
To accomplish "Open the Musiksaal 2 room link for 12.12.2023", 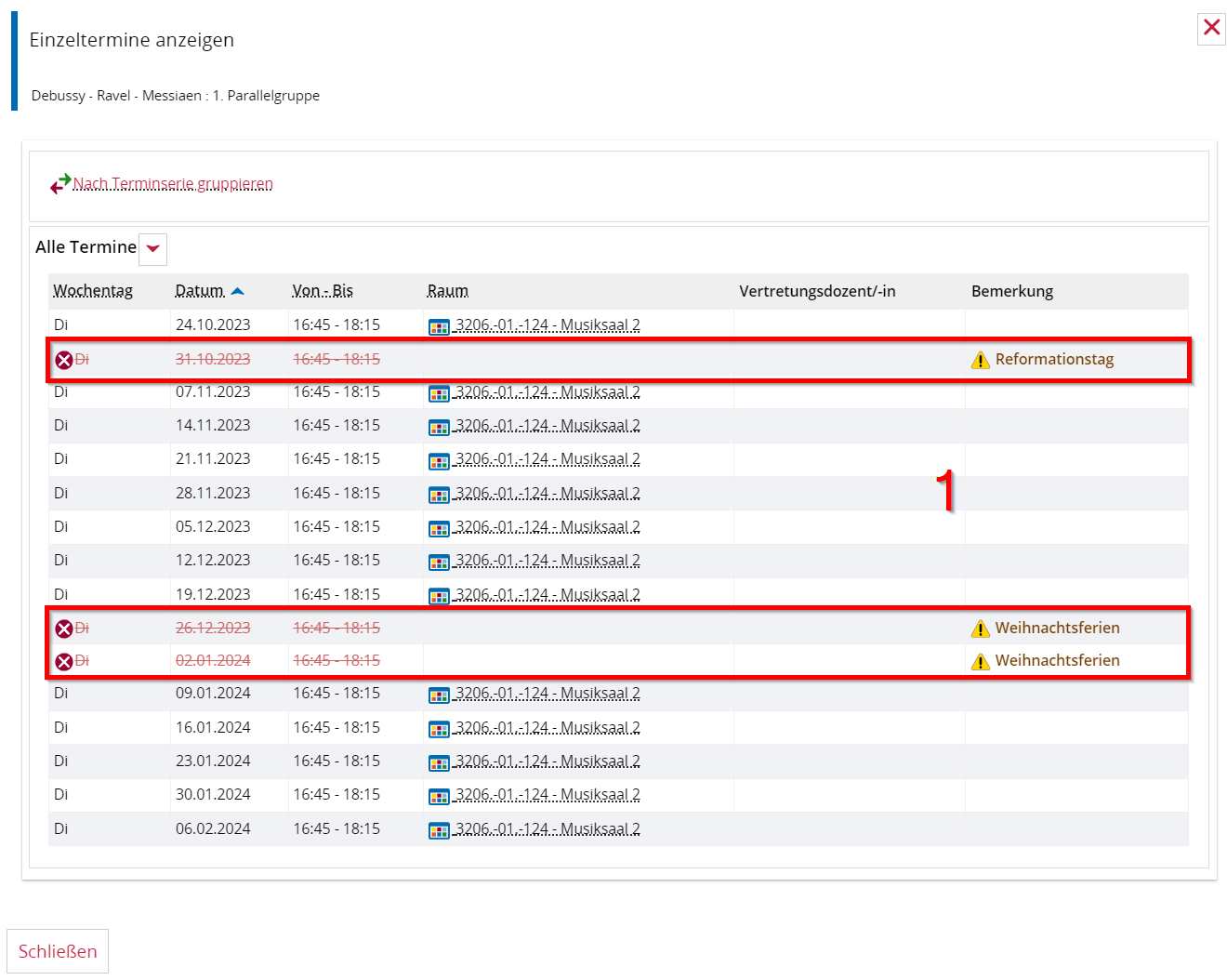I will 548,561.
